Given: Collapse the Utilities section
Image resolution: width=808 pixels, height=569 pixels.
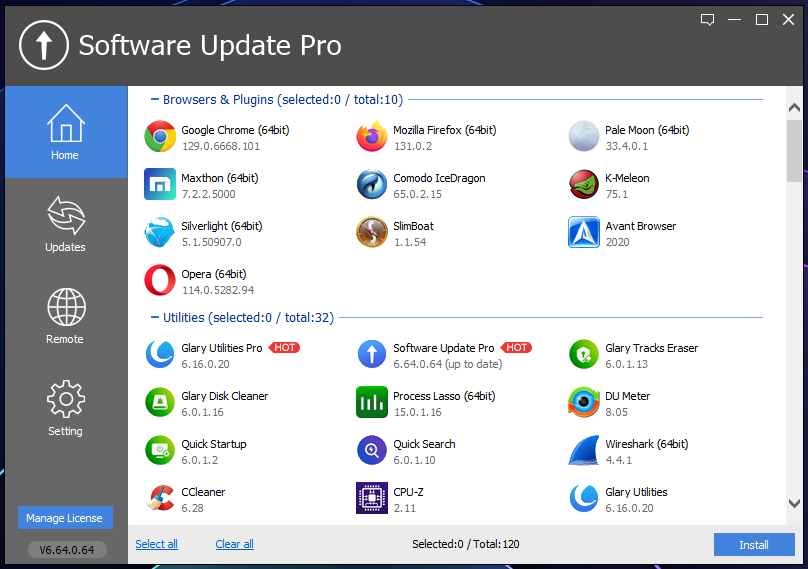Looking at the screenshot, I should pyautogui.click(x=154, y=317).
